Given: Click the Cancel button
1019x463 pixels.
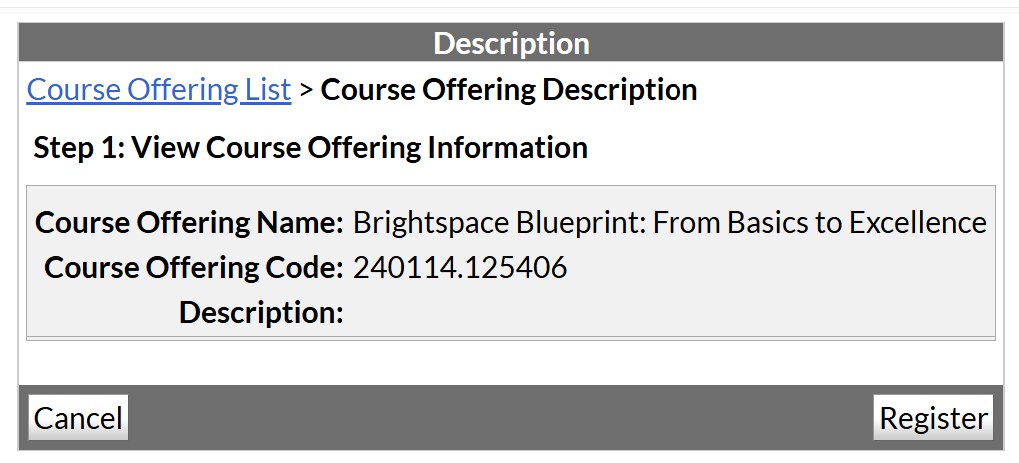Looking at the screenshot, I should 78,418.
